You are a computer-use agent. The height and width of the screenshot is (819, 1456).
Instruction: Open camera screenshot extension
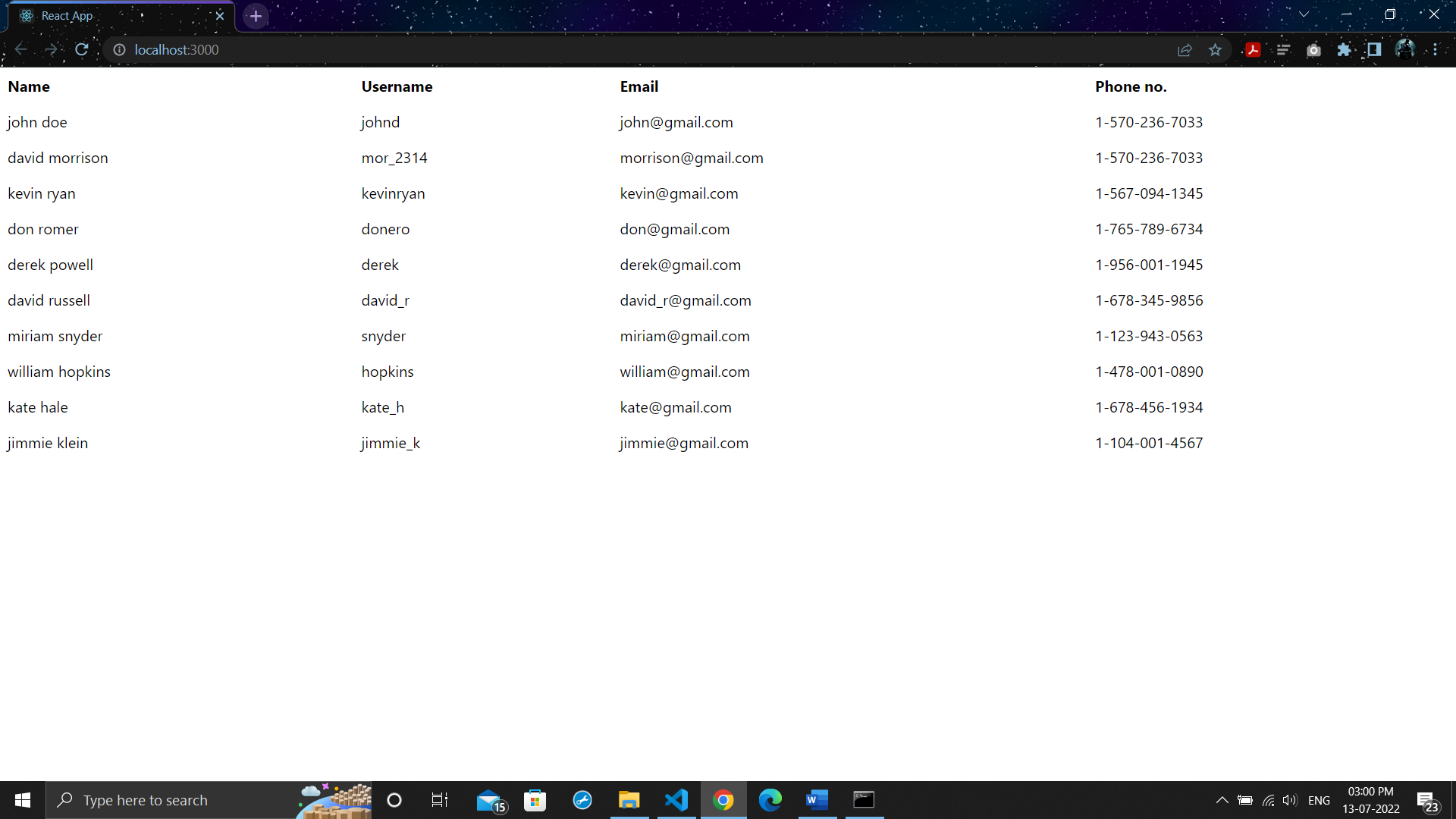click(1313, 50)
